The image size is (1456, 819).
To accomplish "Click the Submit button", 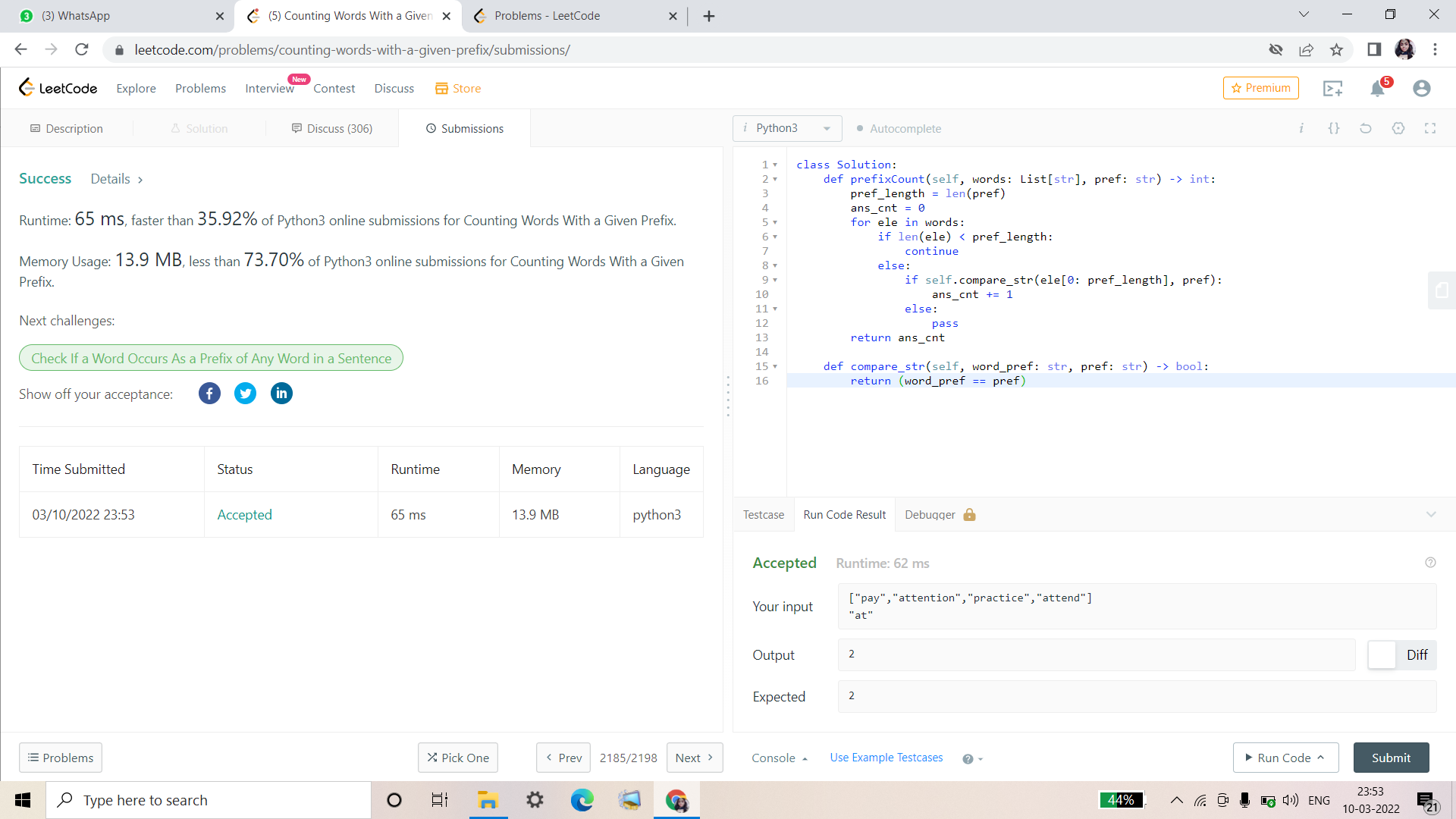I will point(1392,758).
